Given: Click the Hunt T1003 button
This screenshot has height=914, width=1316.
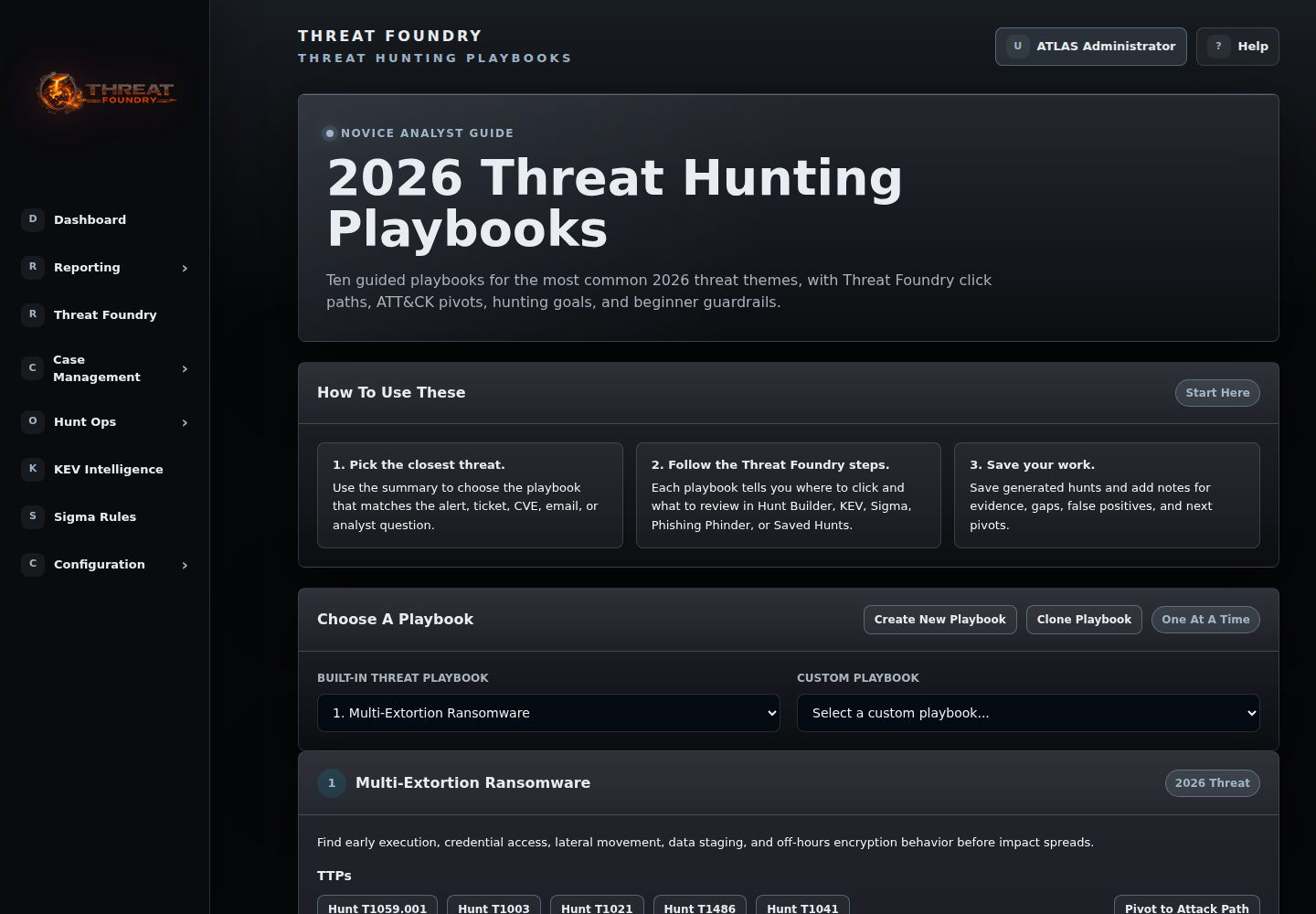Looking at the screenshot, I should pos(493,906).
